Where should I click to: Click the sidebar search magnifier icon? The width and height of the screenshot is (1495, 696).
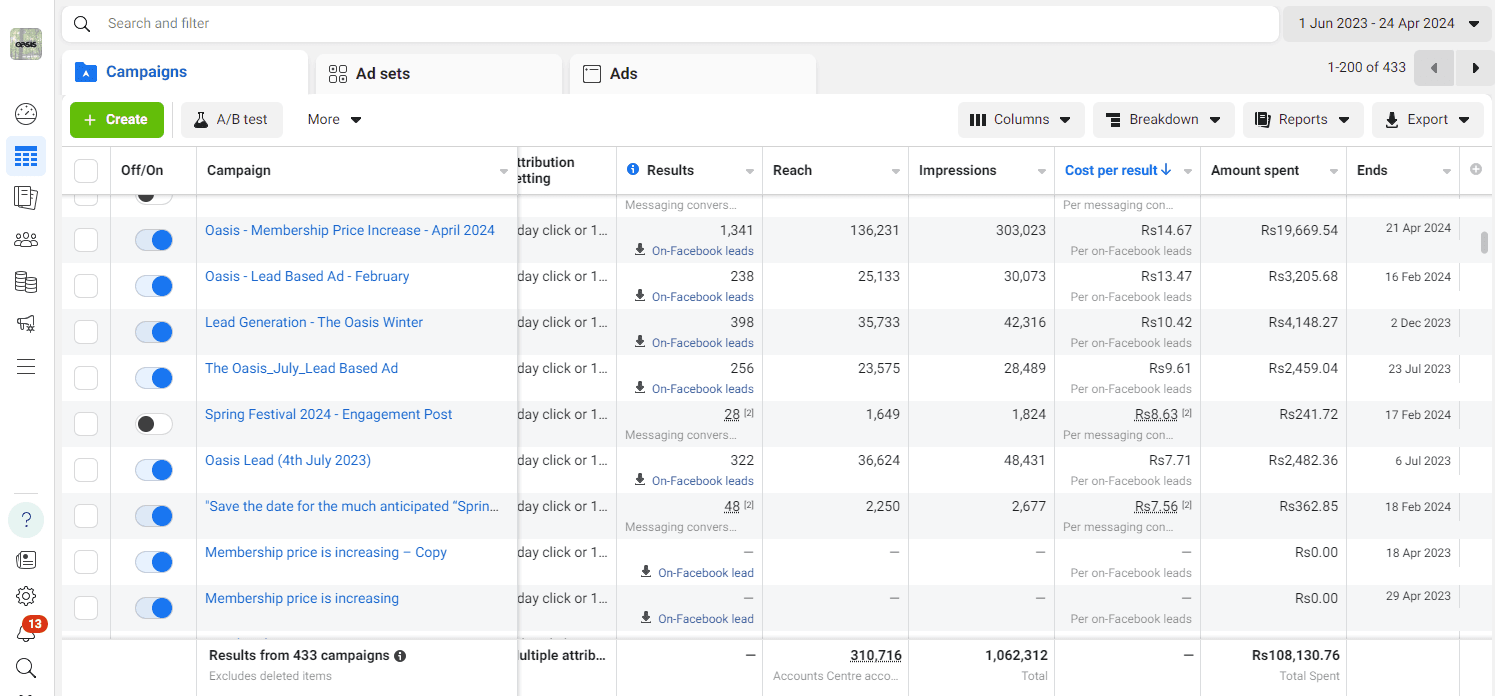tap(26, 668)
